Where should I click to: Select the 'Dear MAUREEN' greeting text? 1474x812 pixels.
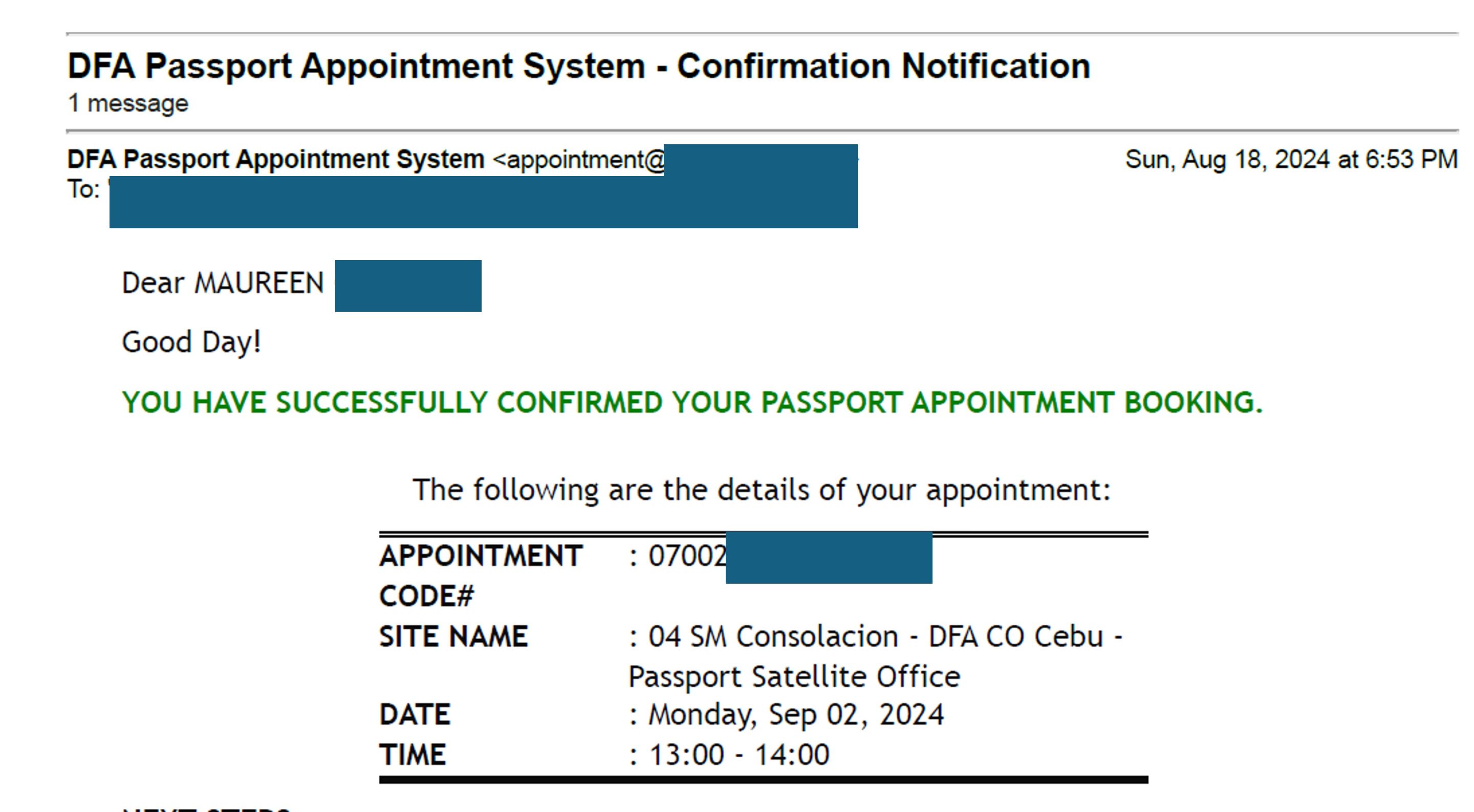point(223,283)
